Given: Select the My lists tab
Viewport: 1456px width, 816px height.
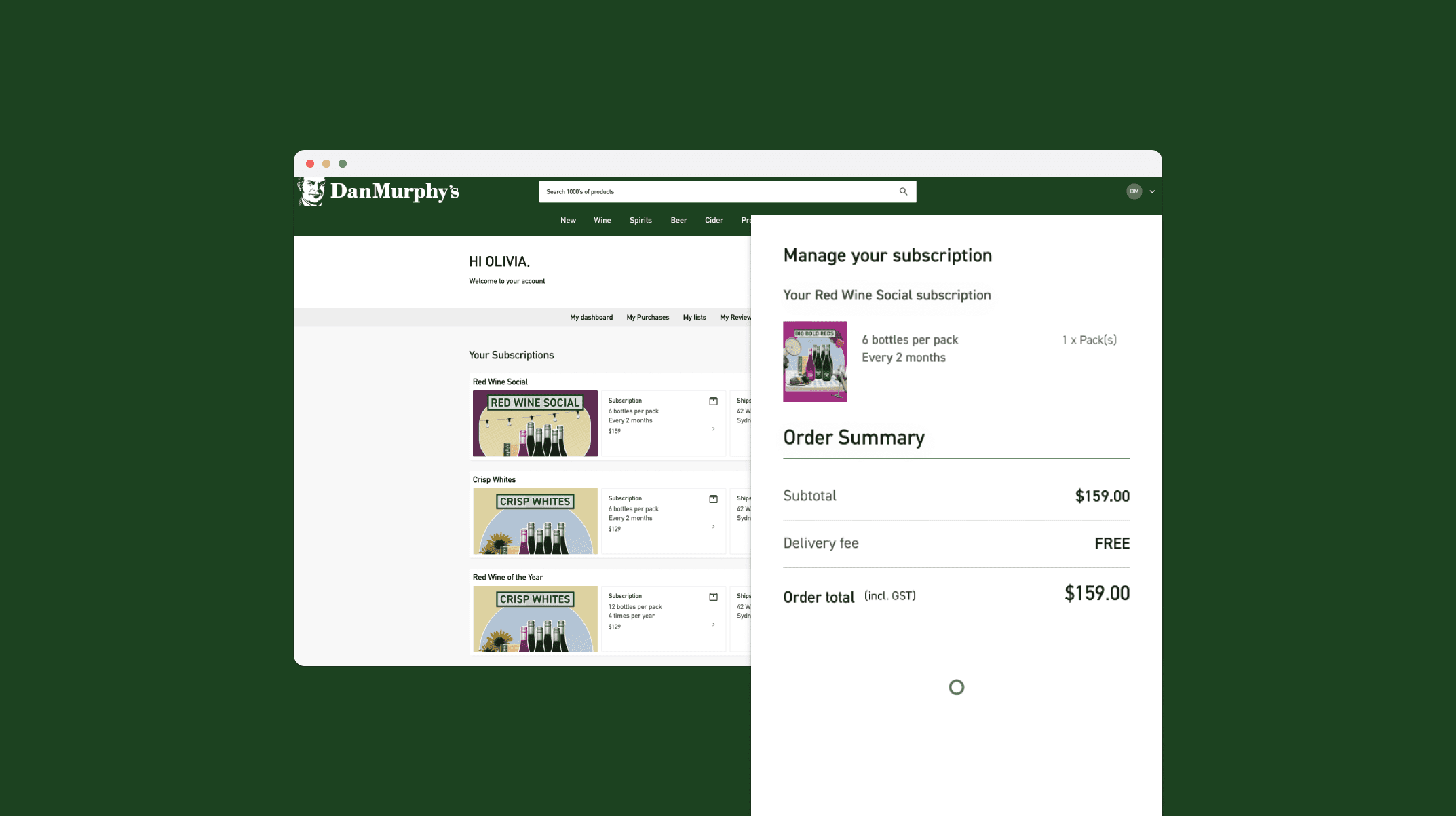Looking at the screenshot, I should point(694,317).
